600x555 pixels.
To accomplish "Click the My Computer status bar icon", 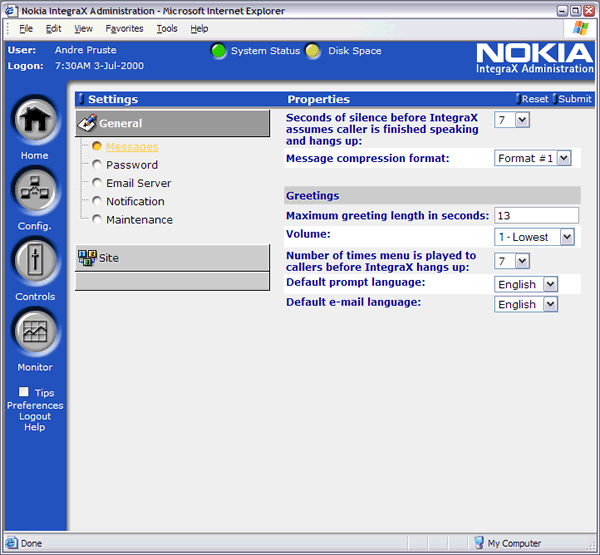I will click(x=479, y=543).
